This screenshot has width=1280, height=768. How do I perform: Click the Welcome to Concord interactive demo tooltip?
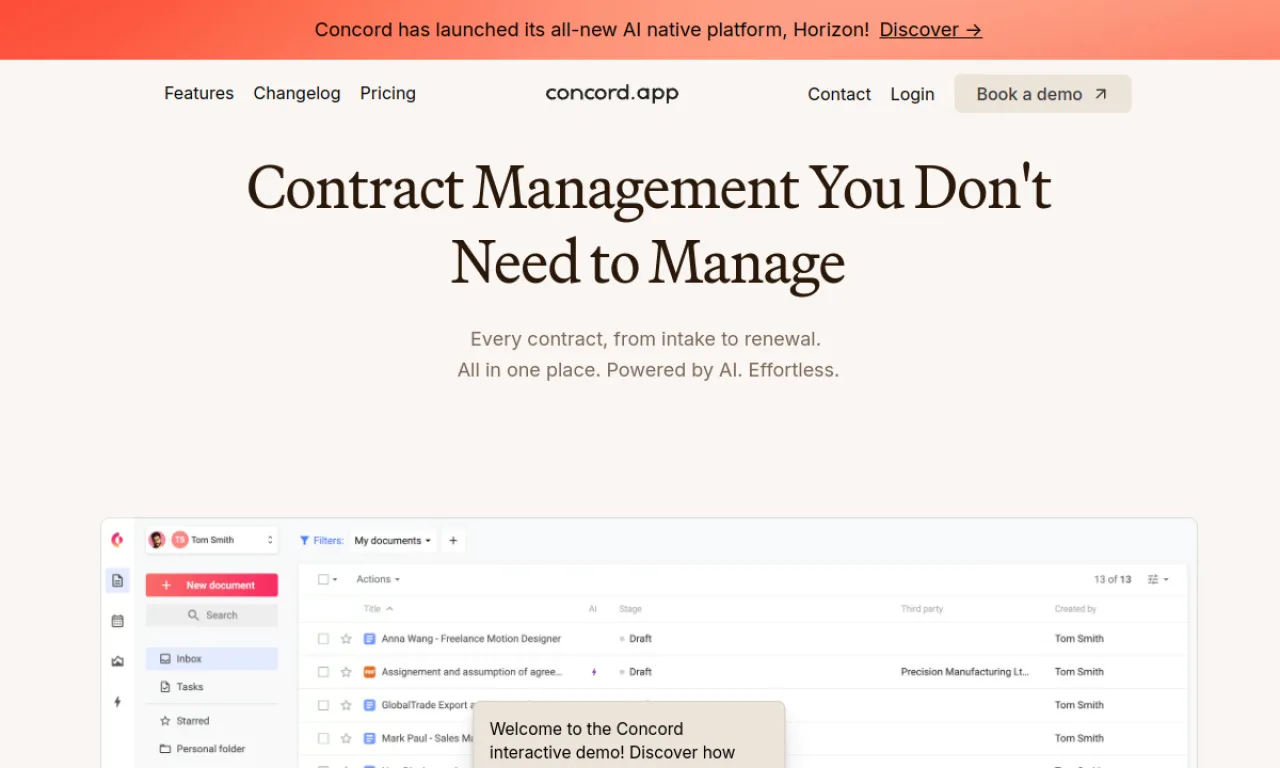click(629, 735)
